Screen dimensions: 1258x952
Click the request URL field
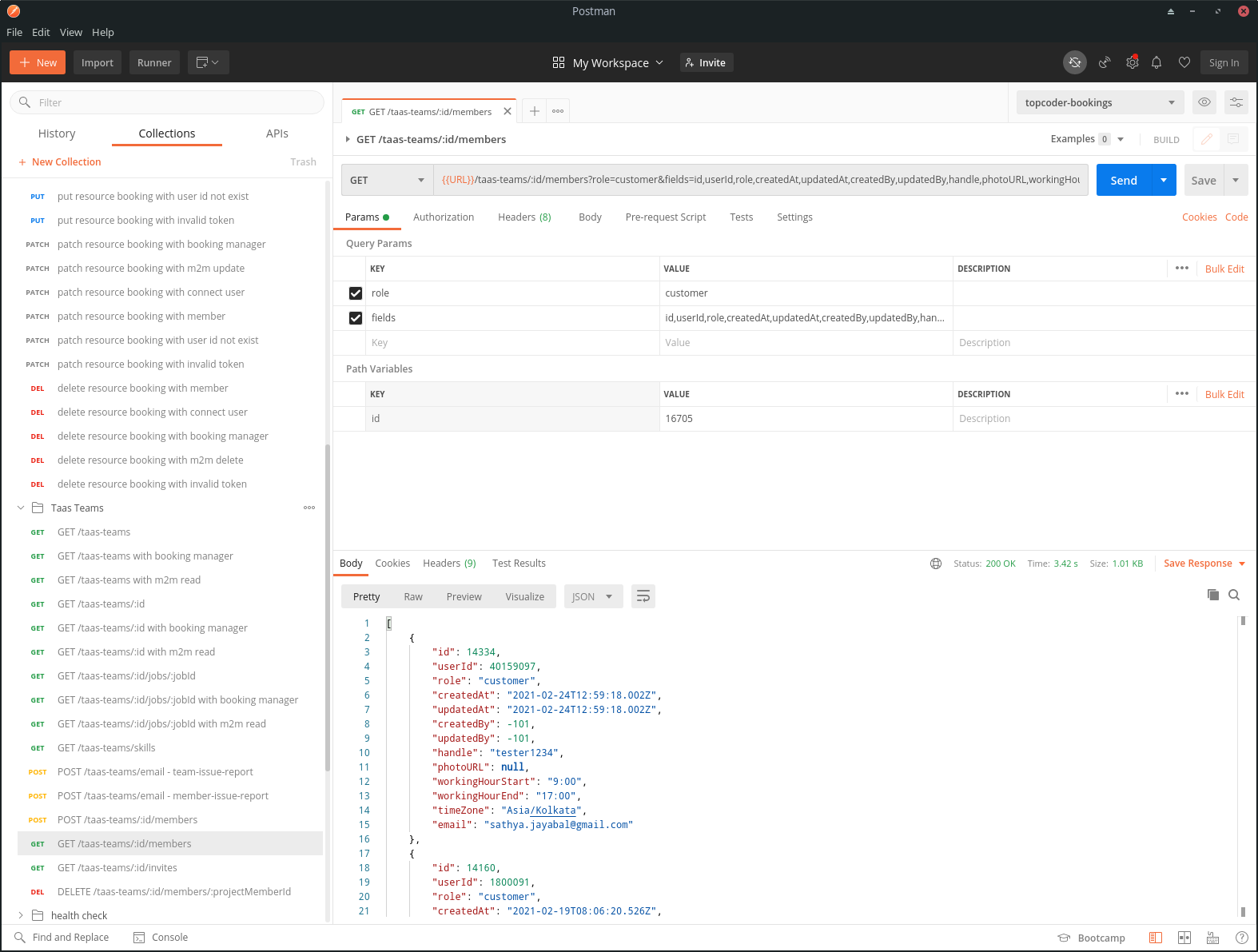click(x=761, y=180)
